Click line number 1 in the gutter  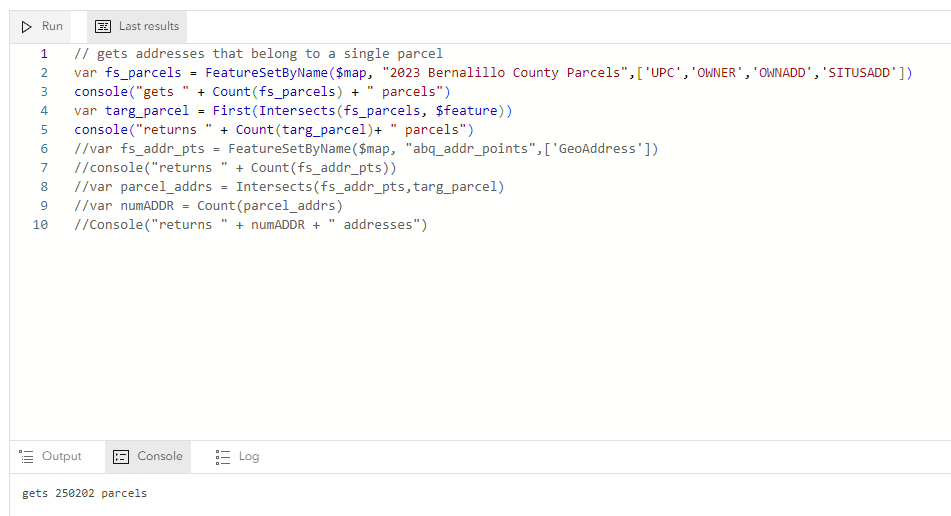pos(43,54)
